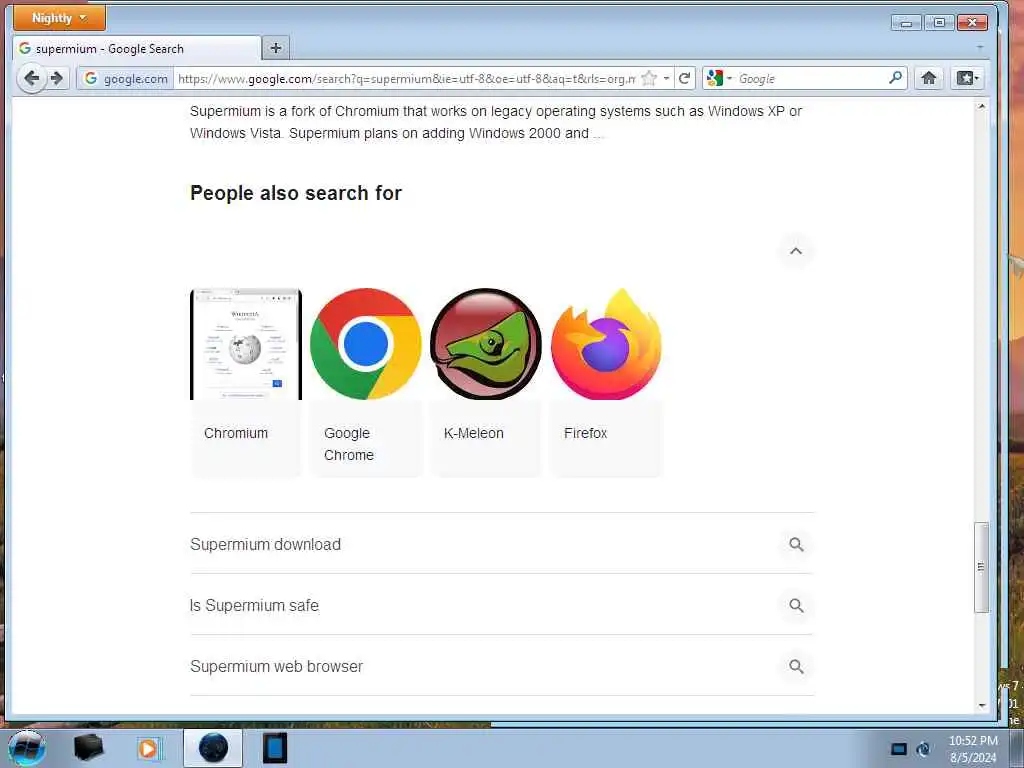
Task: Open the K-Meleon logo card
Action: point(486,344)
